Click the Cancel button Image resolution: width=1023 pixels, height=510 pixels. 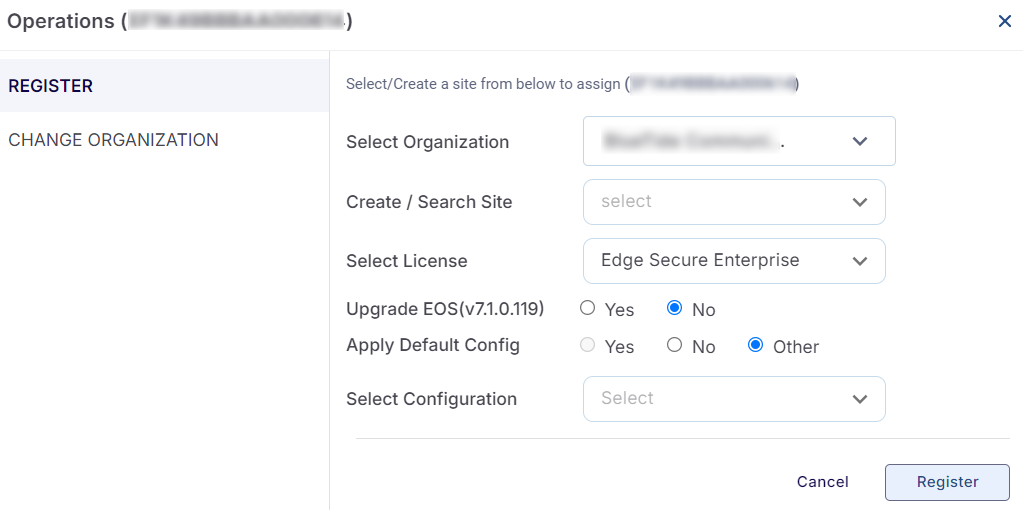[x=822, y=482]
